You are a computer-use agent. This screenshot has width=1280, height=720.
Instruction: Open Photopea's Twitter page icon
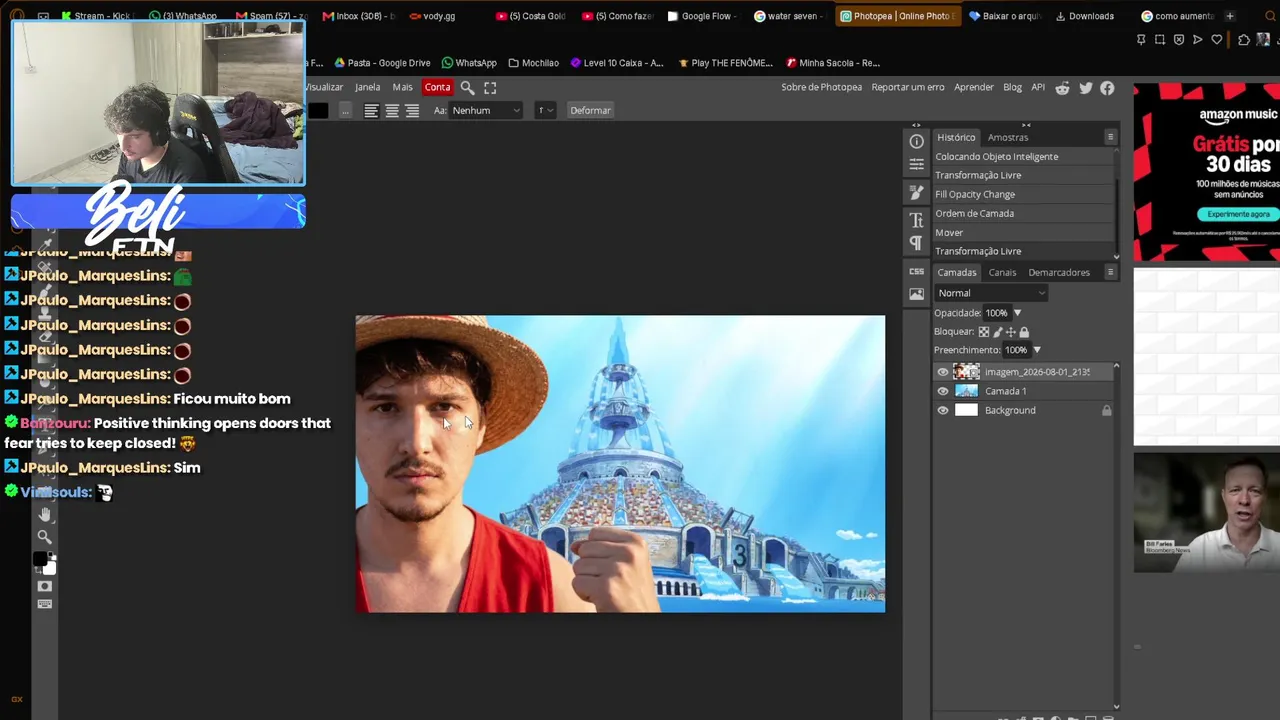[x=1085, y=88]
